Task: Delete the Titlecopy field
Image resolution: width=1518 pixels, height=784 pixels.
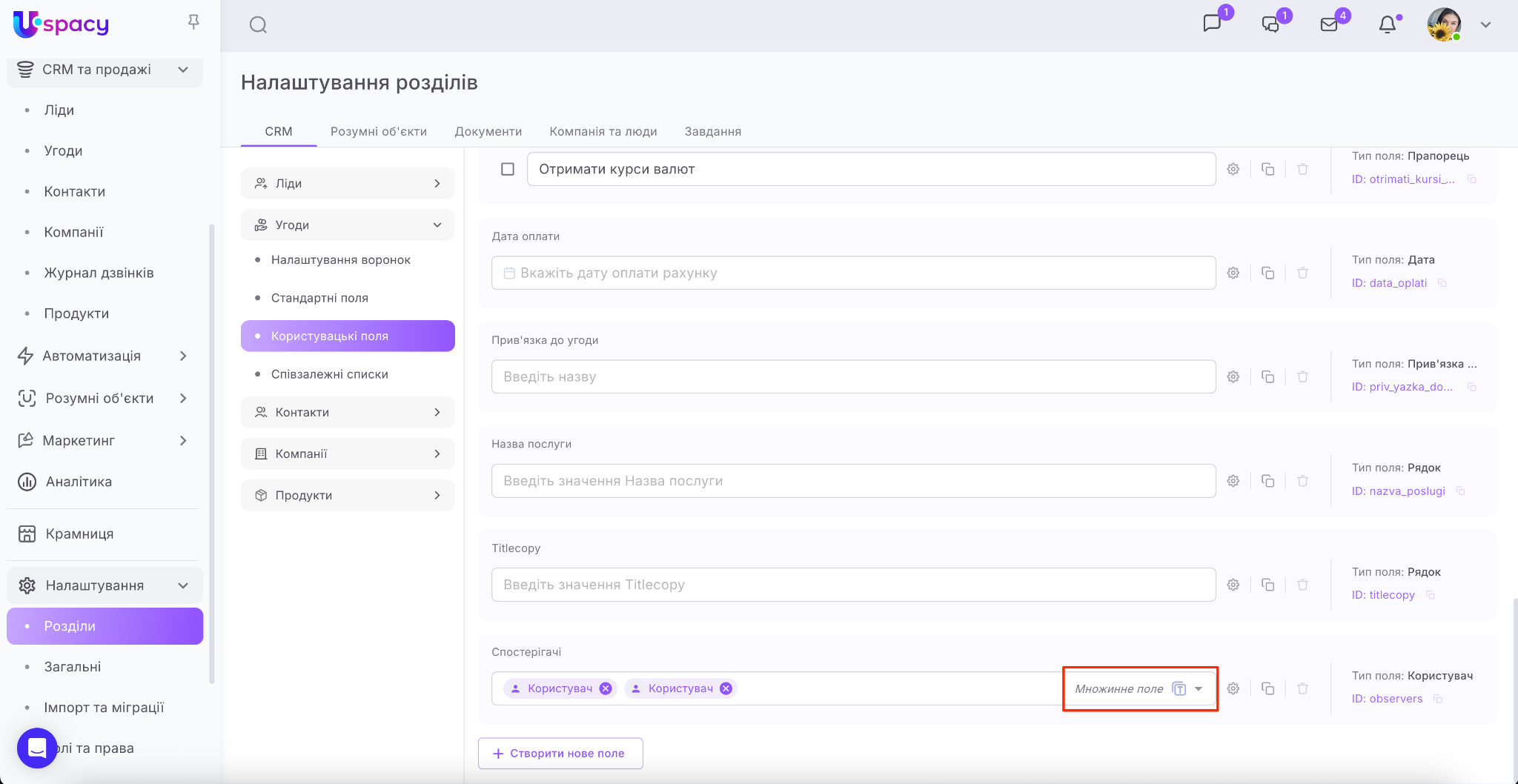Action: (1302, 585)
